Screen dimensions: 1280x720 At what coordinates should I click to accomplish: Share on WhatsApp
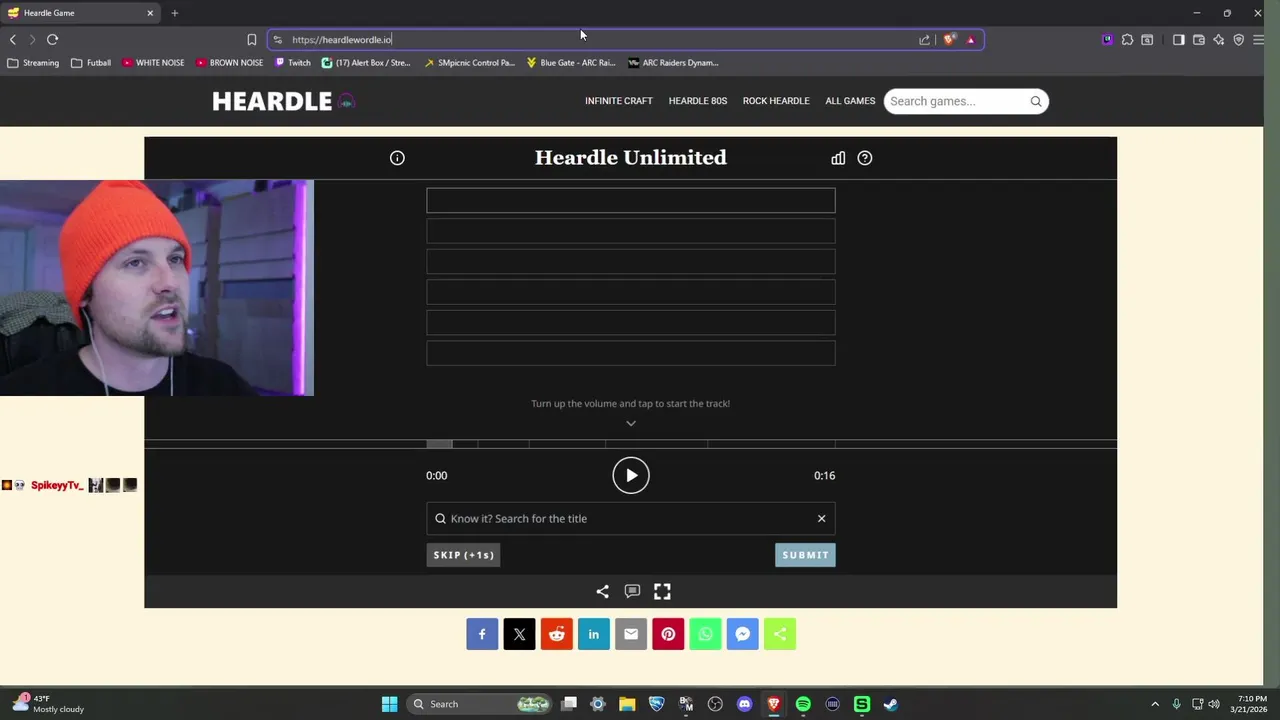click(x=705, y=634)
